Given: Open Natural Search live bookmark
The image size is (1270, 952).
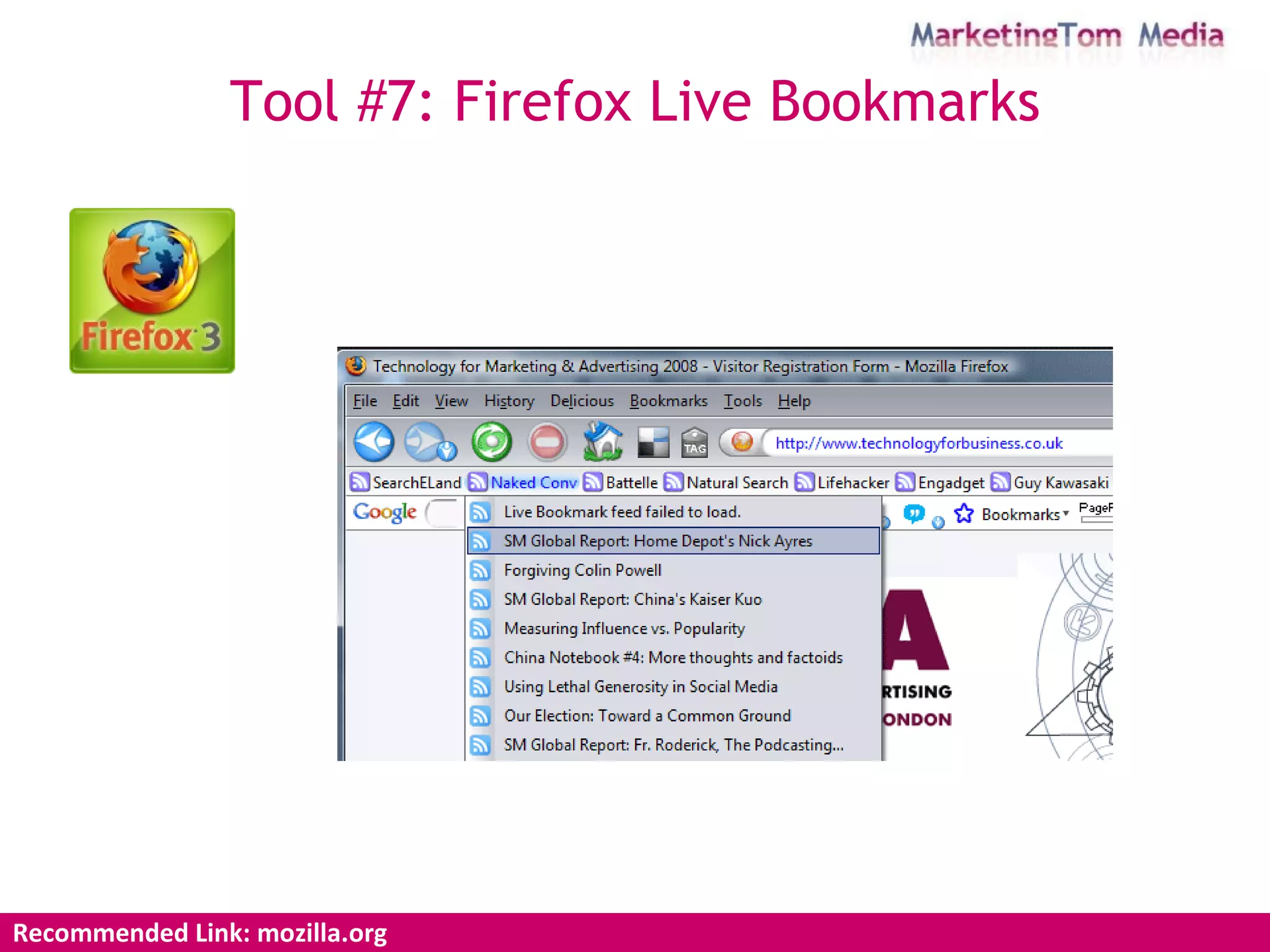Looking at the screenshot, I should tap(726, 482).
